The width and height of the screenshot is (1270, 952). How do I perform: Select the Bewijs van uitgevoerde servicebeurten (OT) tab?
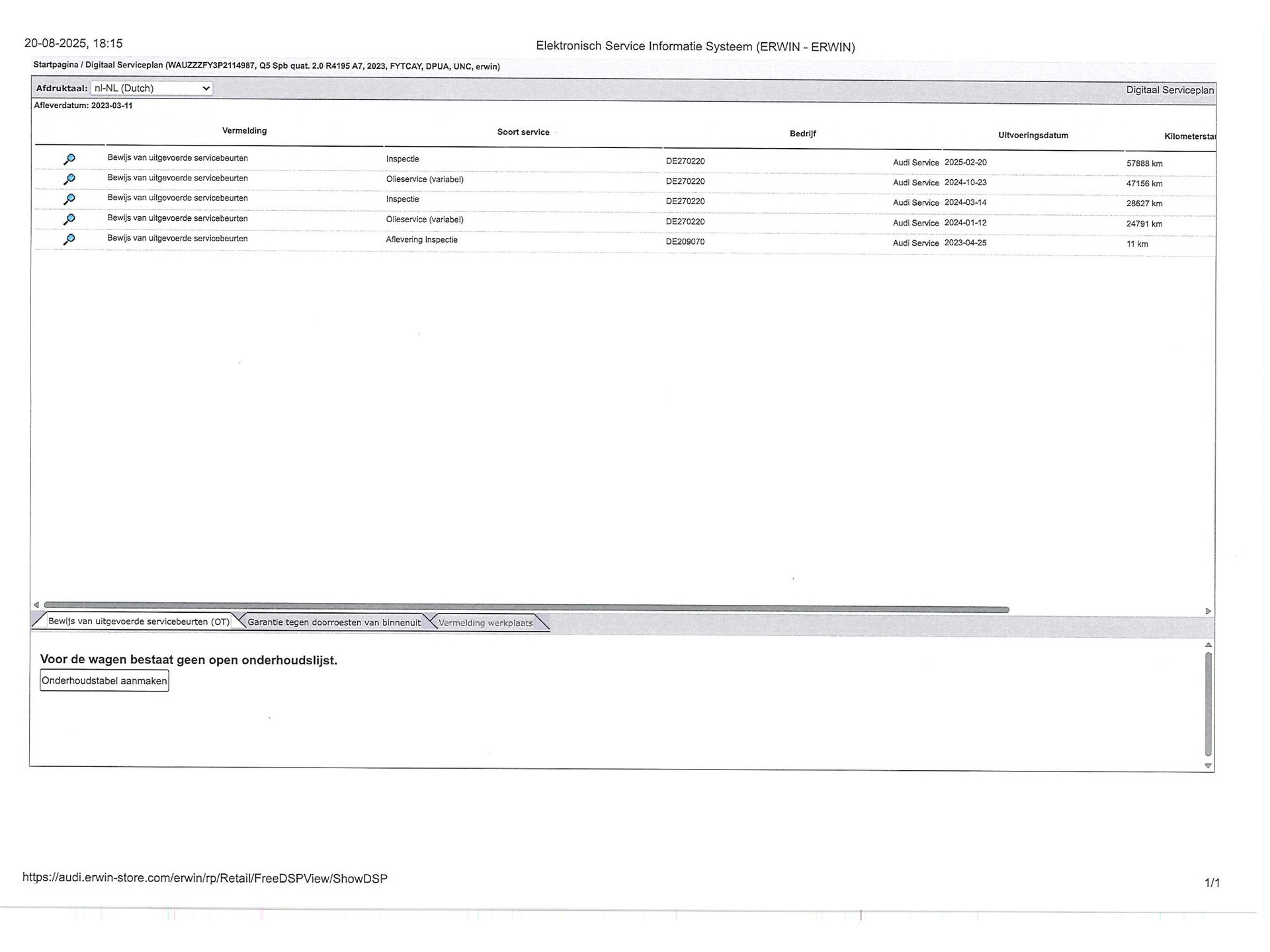[138, 621]
